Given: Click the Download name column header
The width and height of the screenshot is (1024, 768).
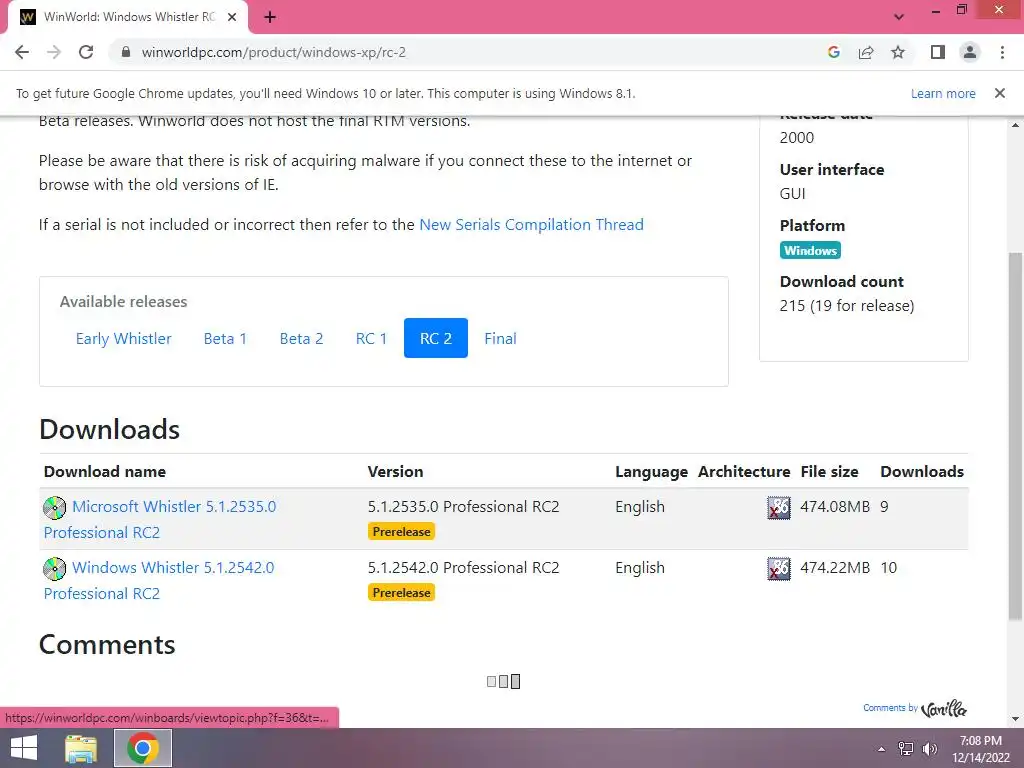Looking at the screenshot, I should point(104,472).
